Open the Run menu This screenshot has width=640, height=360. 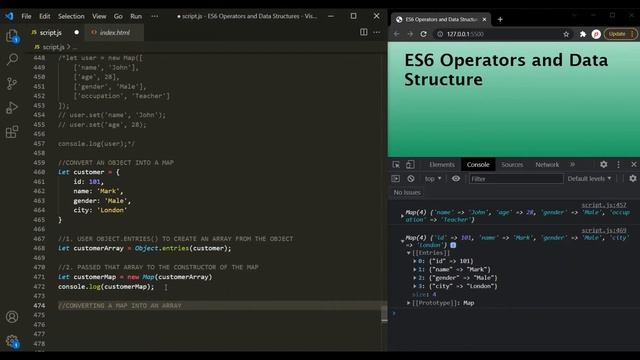click(136, 16)
